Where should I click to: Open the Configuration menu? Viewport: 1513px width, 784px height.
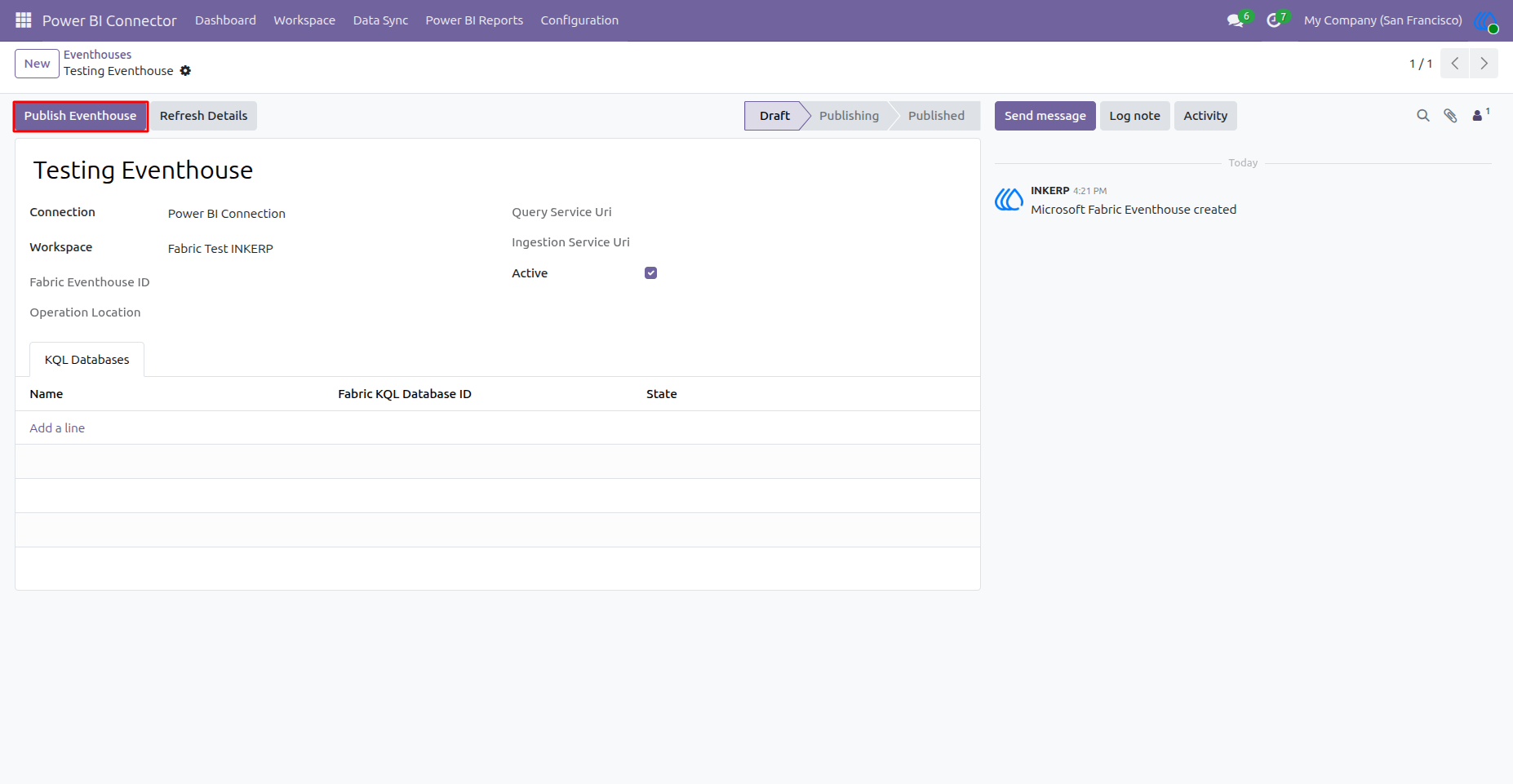pos(579,20)
